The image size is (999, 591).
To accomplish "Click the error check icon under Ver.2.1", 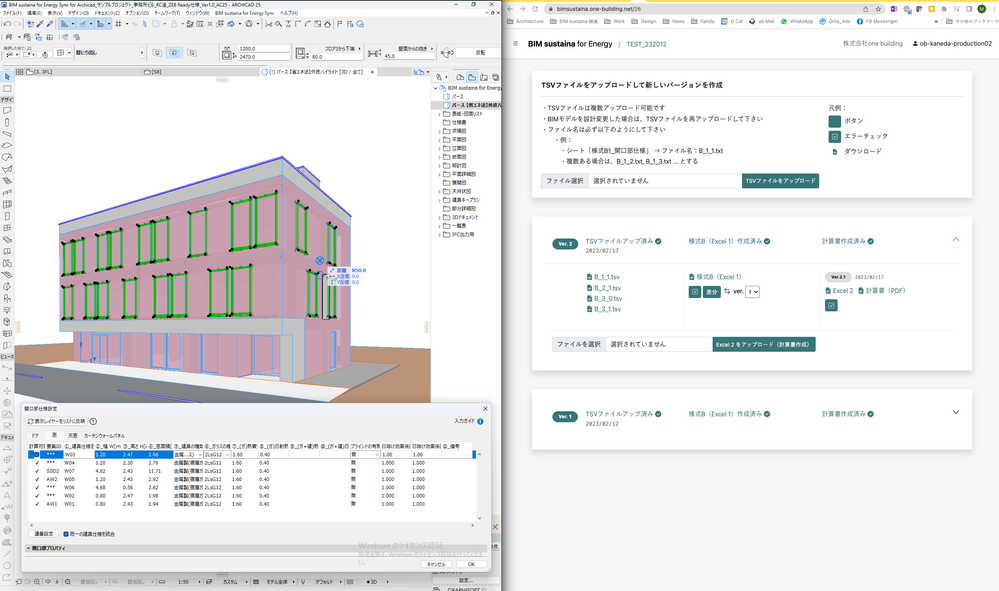I will point(831,306).
